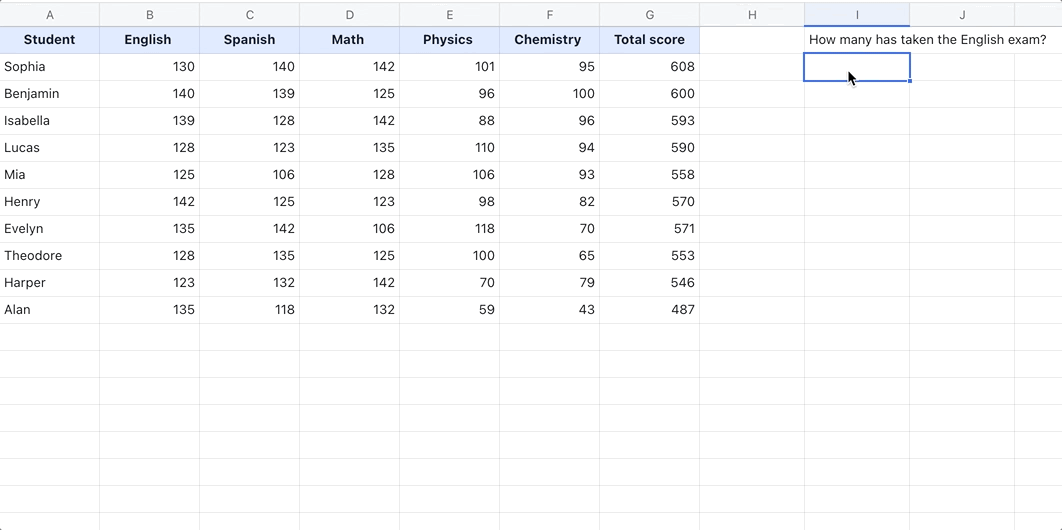Select Mia's Spanish score cell
Viewport: 1062px width, 530px height.
[249, 175]
